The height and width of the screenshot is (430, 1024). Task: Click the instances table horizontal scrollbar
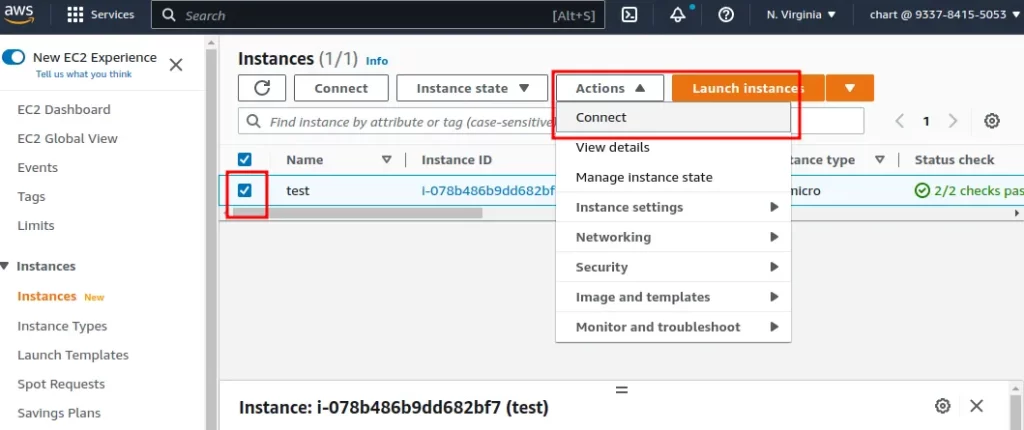pos(357,213)
